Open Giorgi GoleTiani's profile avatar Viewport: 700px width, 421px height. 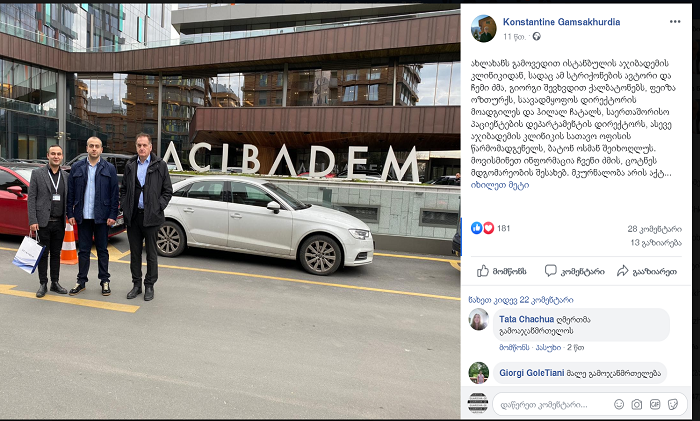(x=479, y=373)
